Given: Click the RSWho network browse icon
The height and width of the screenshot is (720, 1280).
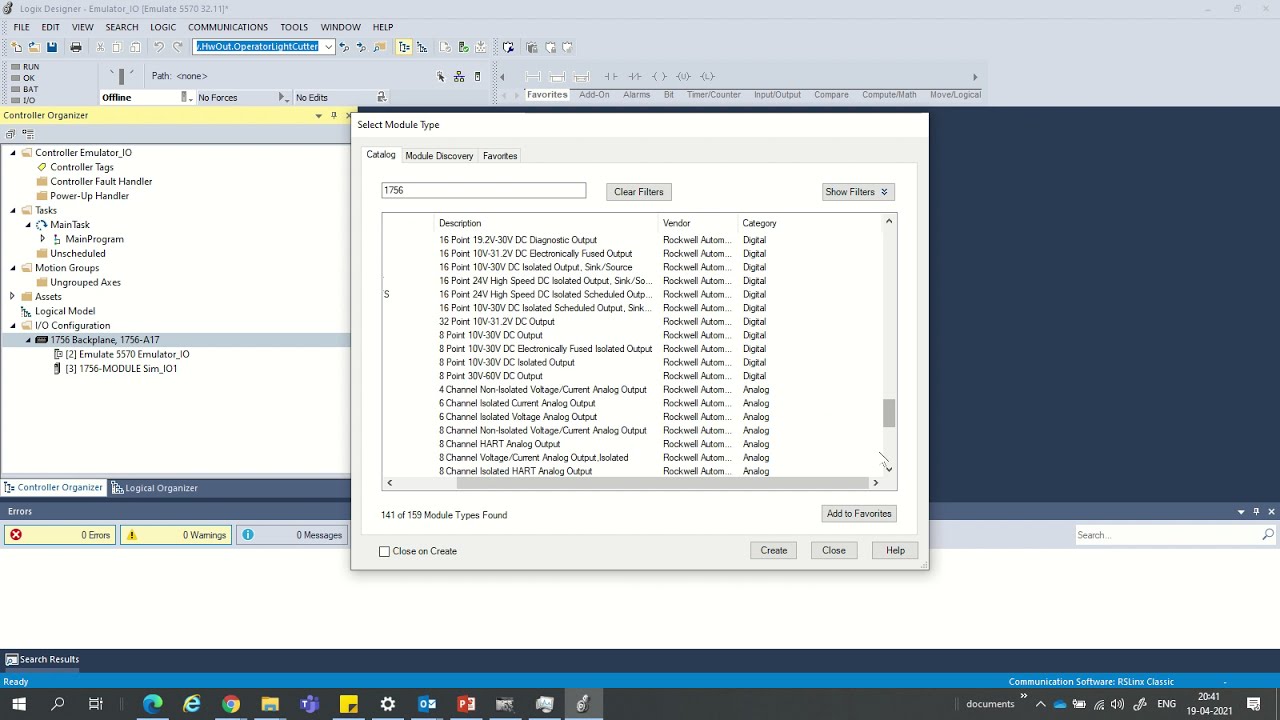Looking at the screenshot, I should pyautogui.click(x=459, y=77).
